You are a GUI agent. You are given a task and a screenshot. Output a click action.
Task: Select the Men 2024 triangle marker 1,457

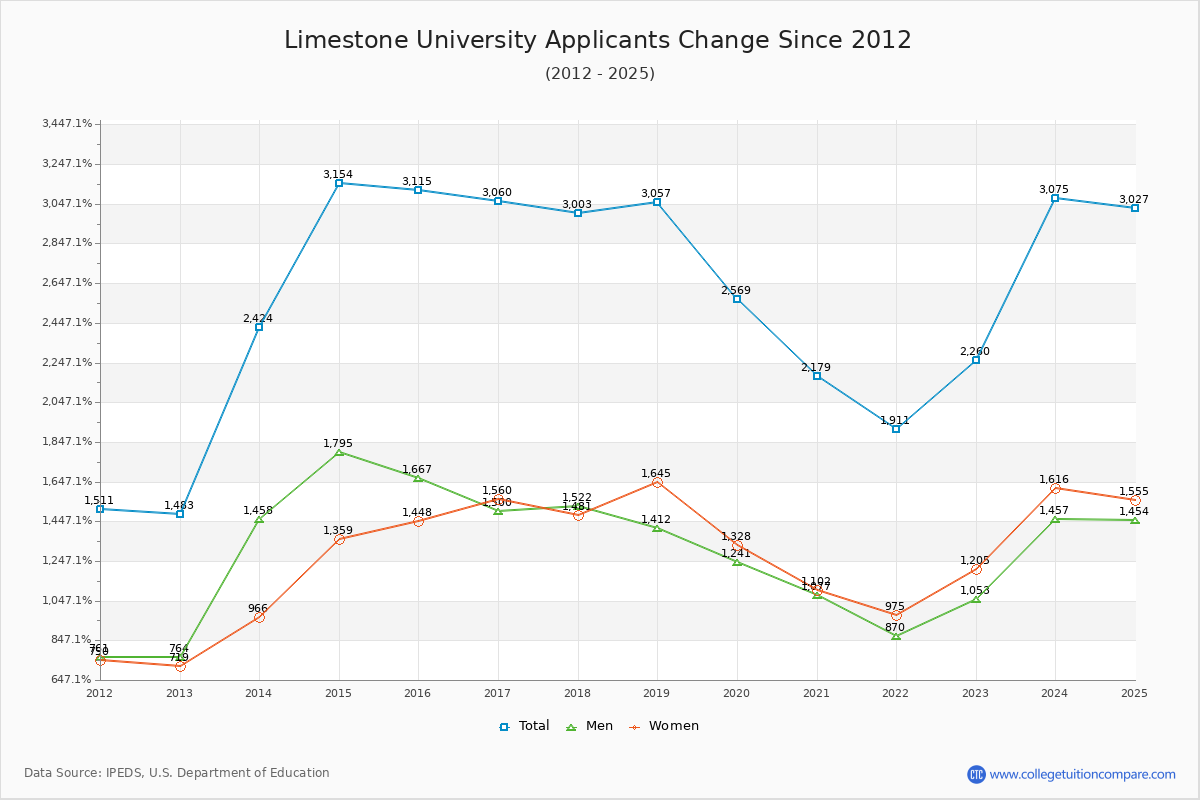[1055, 519]
